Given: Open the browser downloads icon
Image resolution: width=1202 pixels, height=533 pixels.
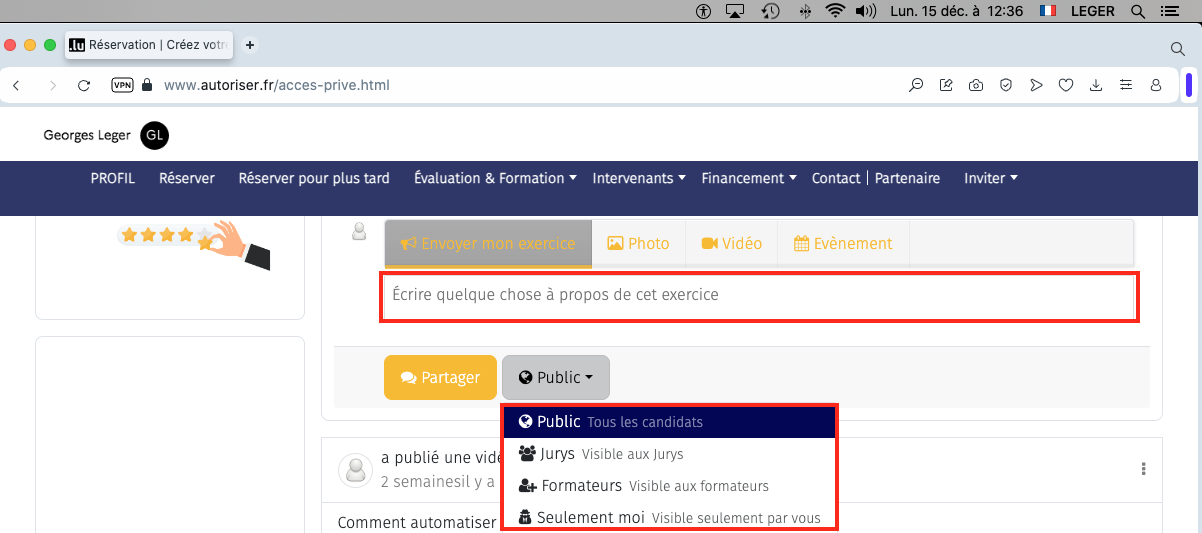Looking at the screenshot, I should [1096, 85].
